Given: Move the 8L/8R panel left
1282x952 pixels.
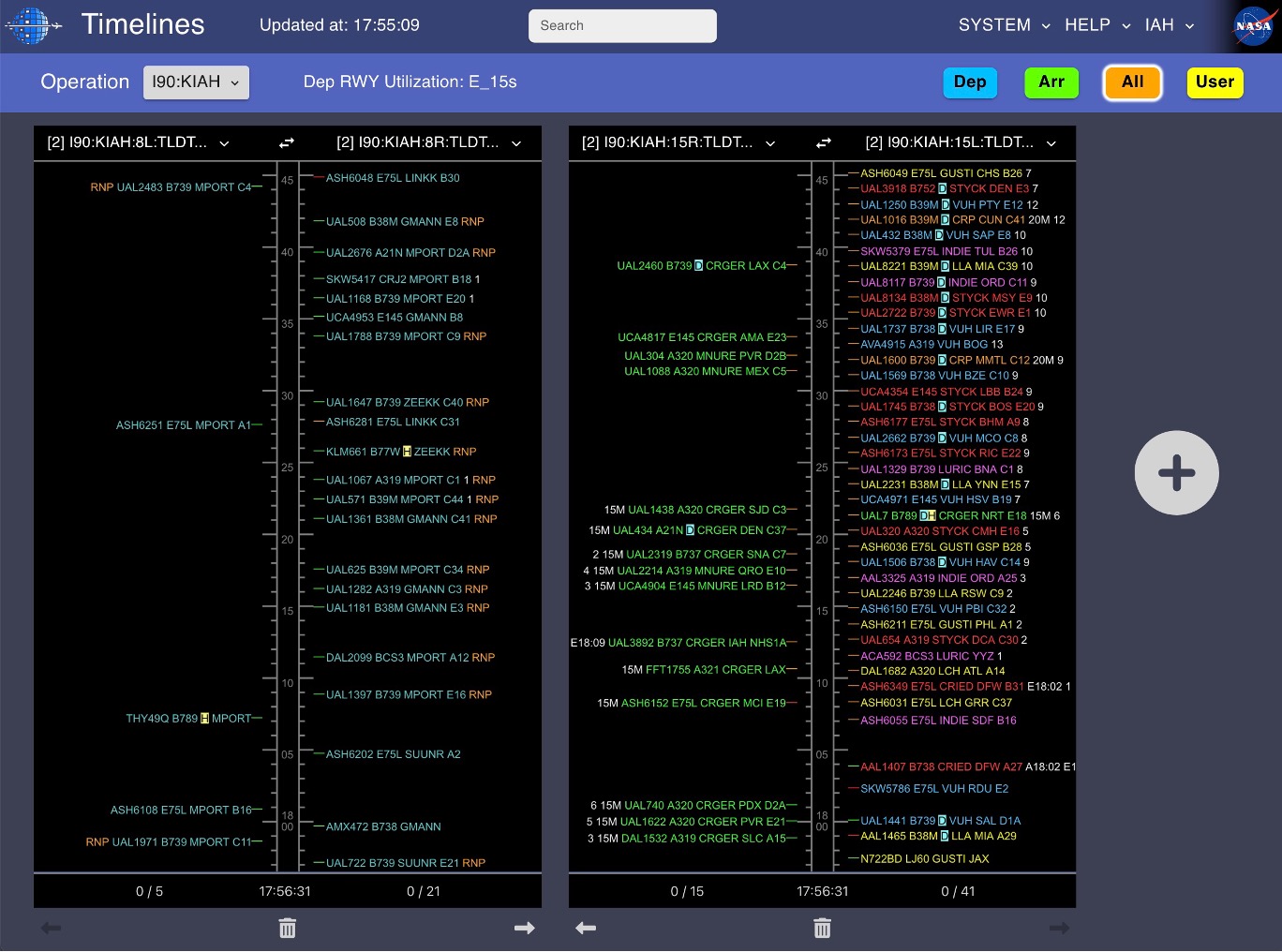Looking at the screenshot, I should pos(51,928).
